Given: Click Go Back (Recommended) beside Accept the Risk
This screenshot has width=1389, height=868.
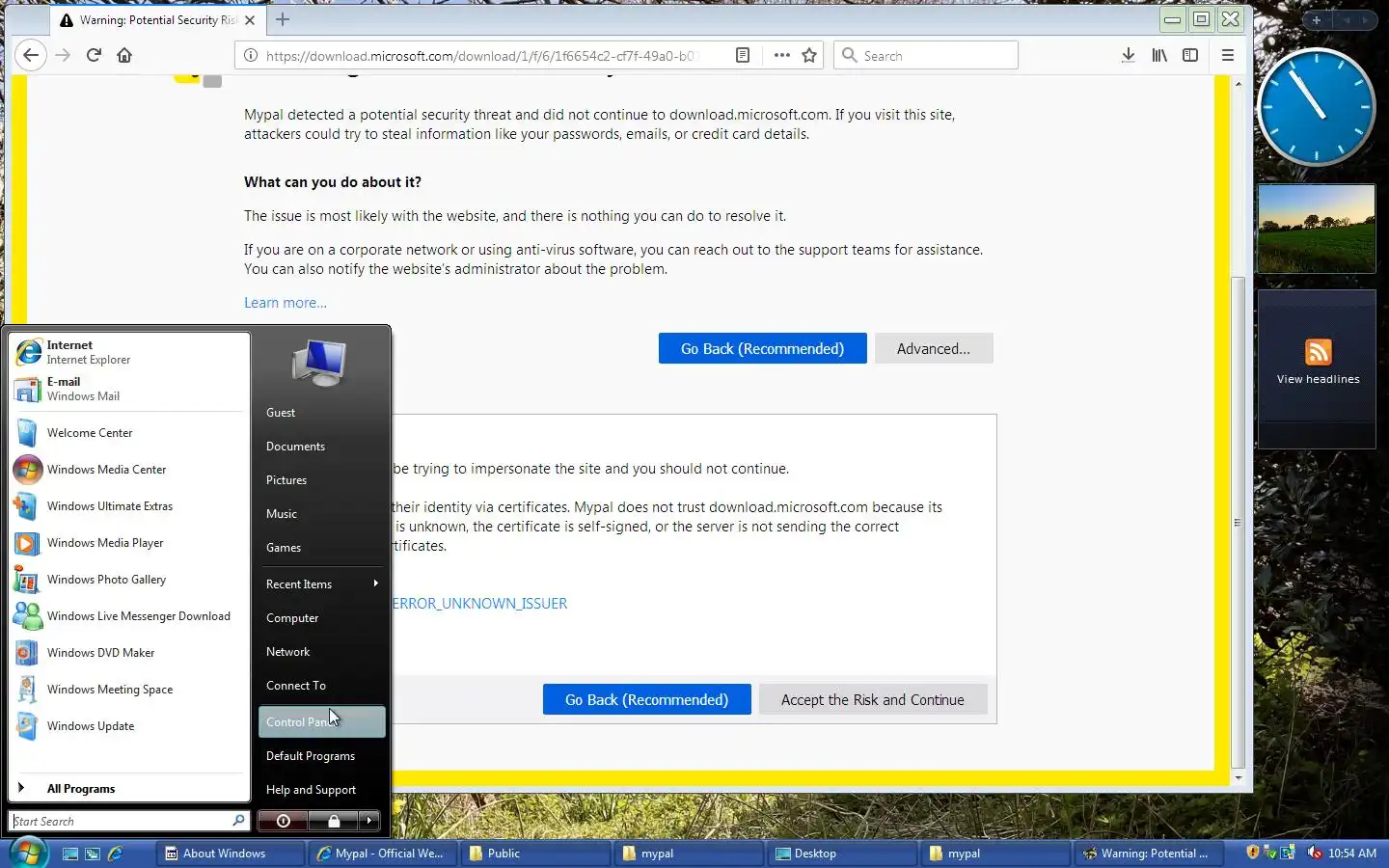Looking at the screenshot, I should point(646,699).
